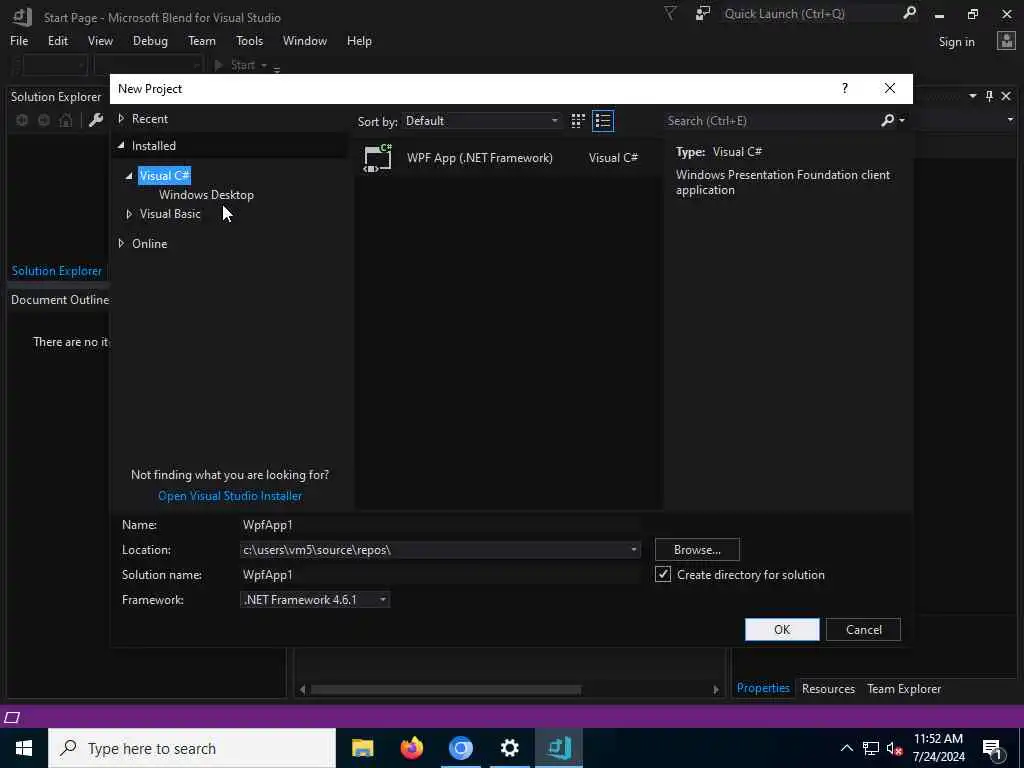Switch to small icons view in New Project
Screen dimensions: 1024x768
[x=578, y=121]
